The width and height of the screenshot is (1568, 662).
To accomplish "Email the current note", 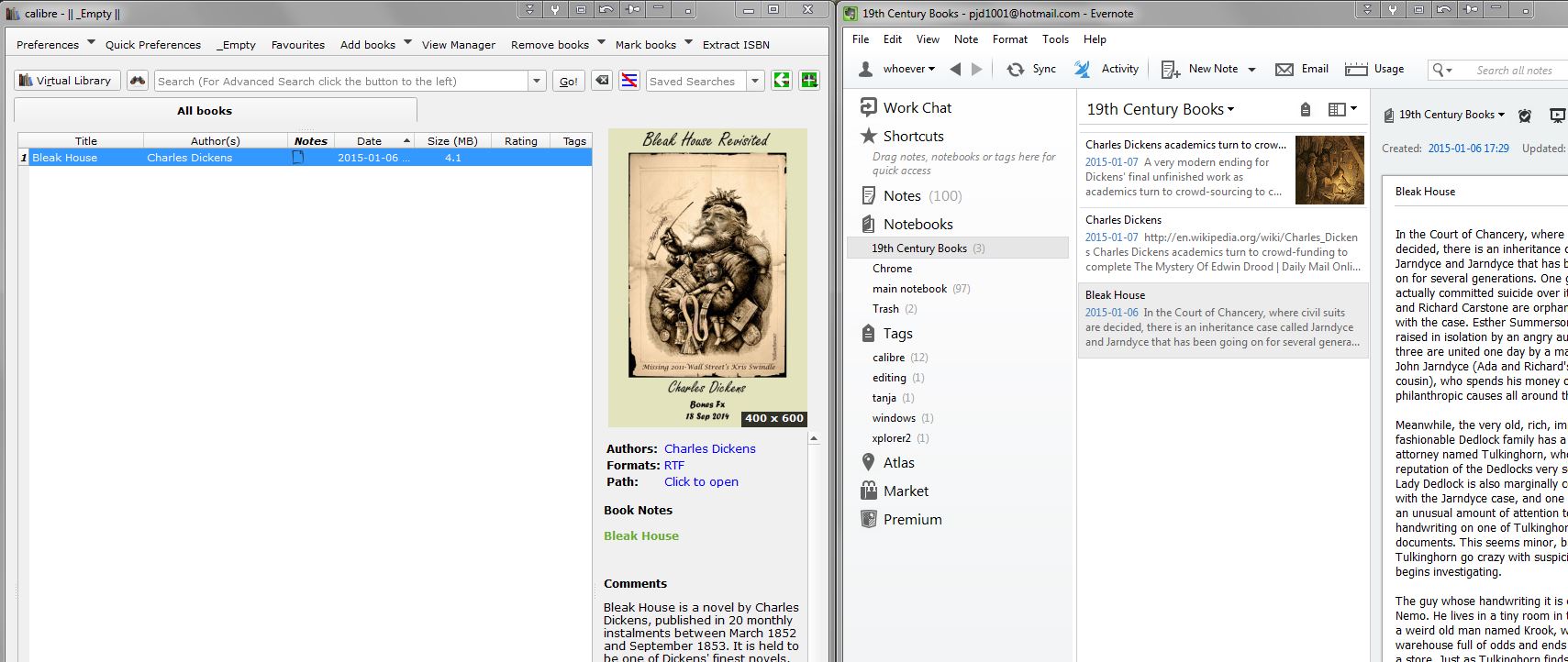I will [x=1302, y=69].
